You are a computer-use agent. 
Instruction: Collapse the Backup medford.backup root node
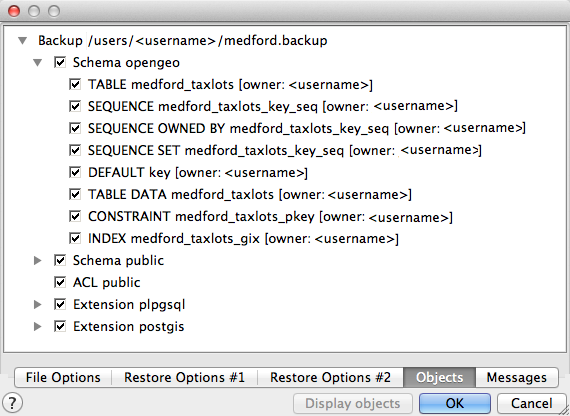(x=23, y=40)
